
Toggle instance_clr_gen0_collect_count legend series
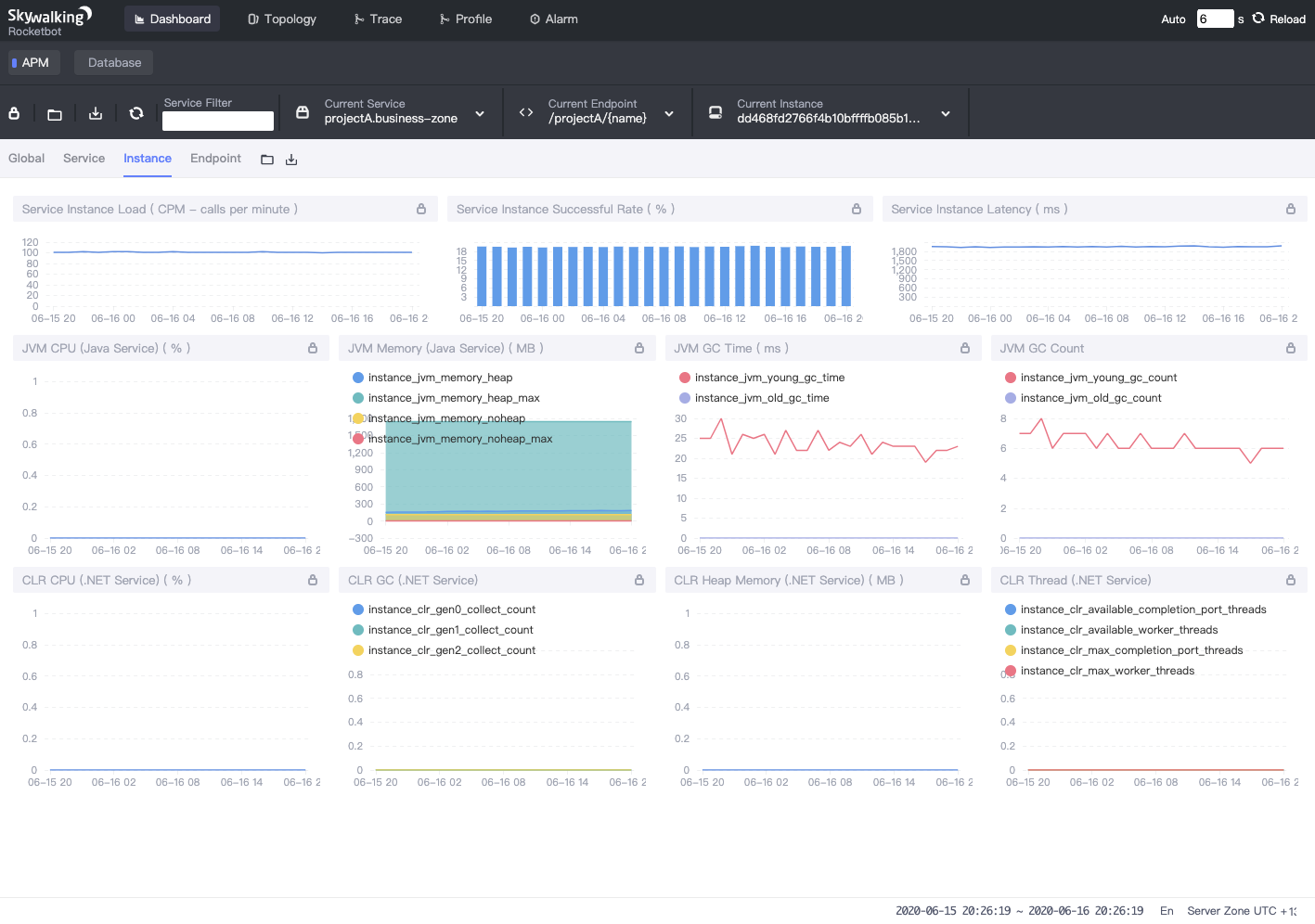coord(444,610)
